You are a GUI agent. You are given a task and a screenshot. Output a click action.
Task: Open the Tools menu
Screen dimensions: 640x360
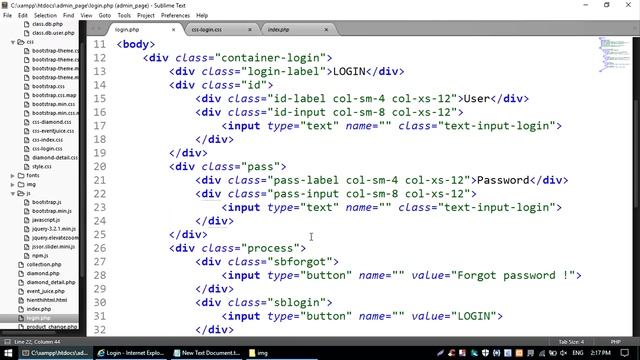click(124, 16)
